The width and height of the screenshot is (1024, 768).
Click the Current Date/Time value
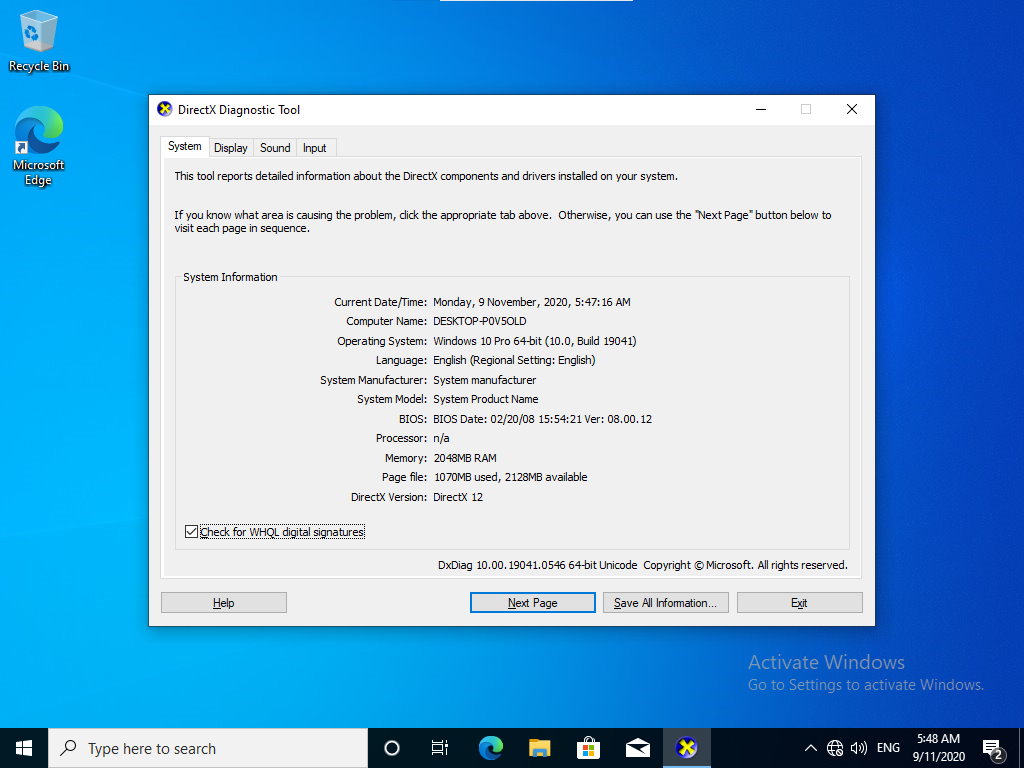[532, 302]
